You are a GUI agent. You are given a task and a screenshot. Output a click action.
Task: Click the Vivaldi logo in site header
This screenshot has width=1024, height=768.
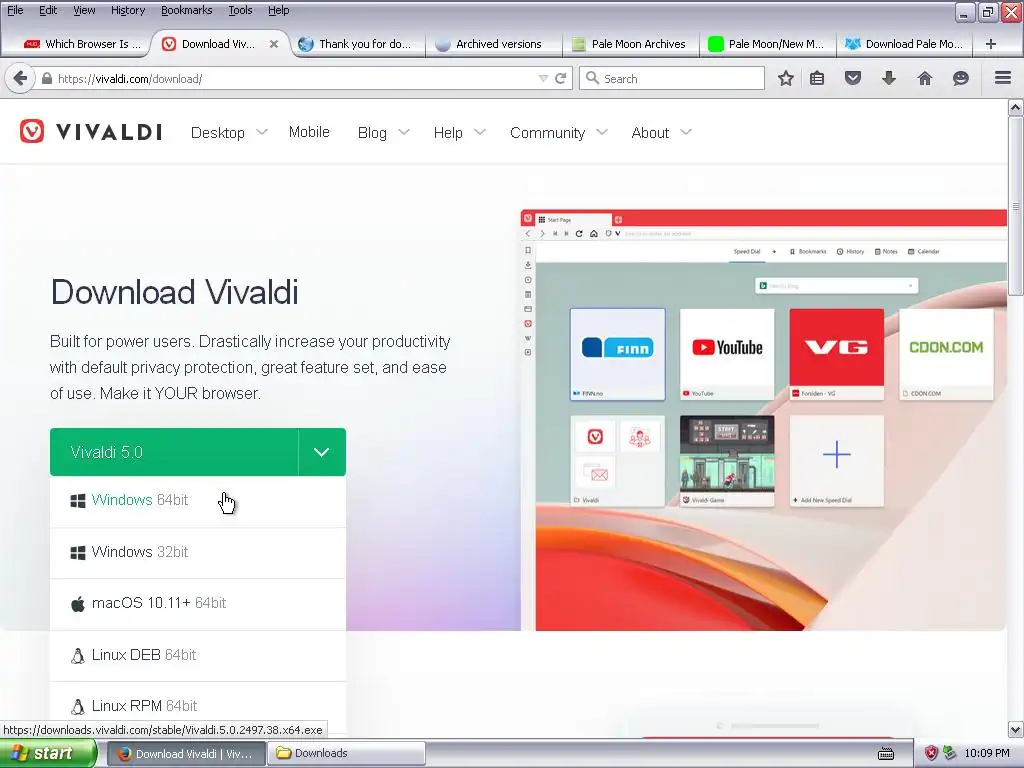[91, 132]
